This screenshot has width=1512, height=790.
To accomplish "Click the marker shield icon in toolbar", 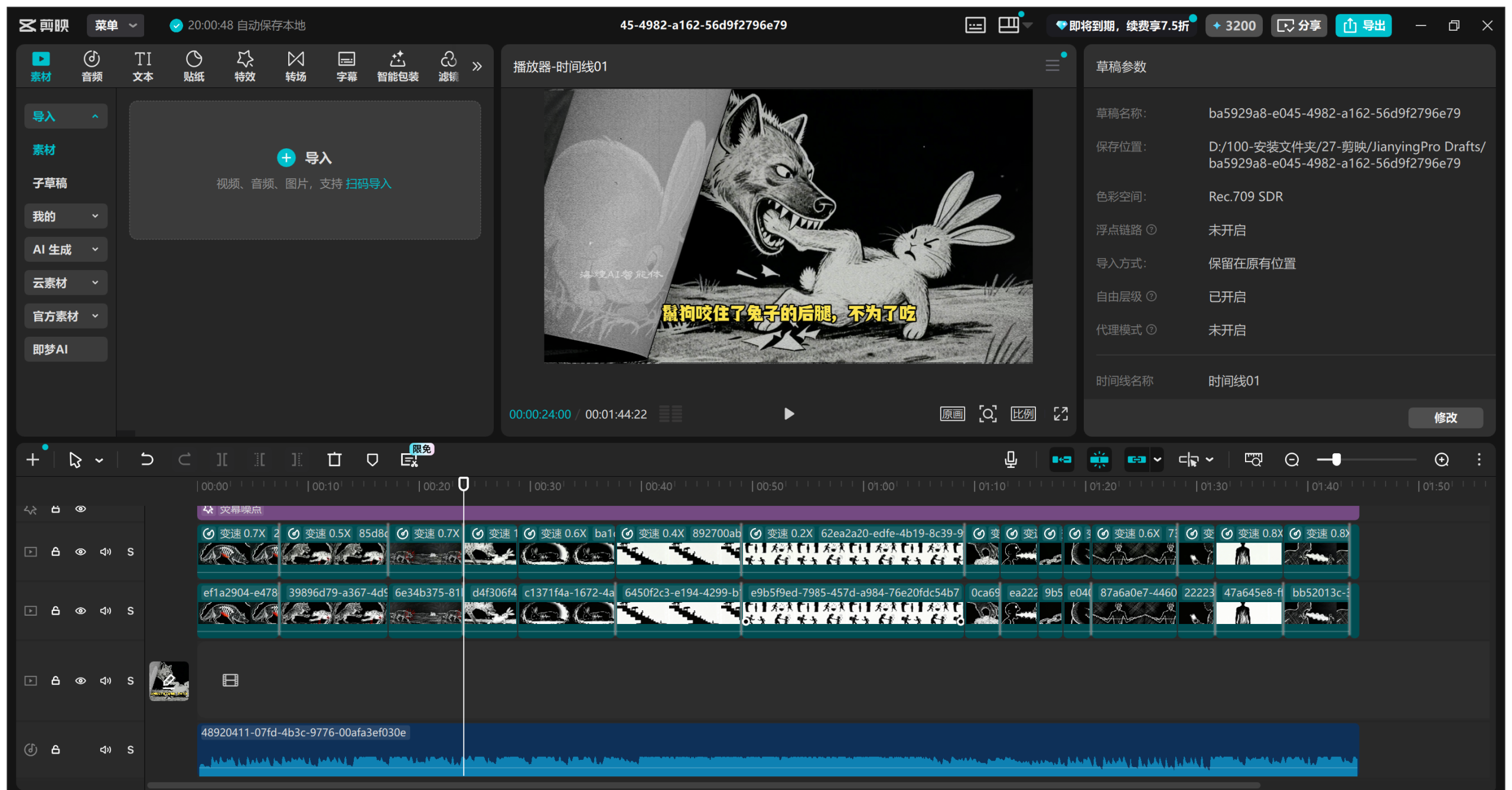I will (372, 460).
